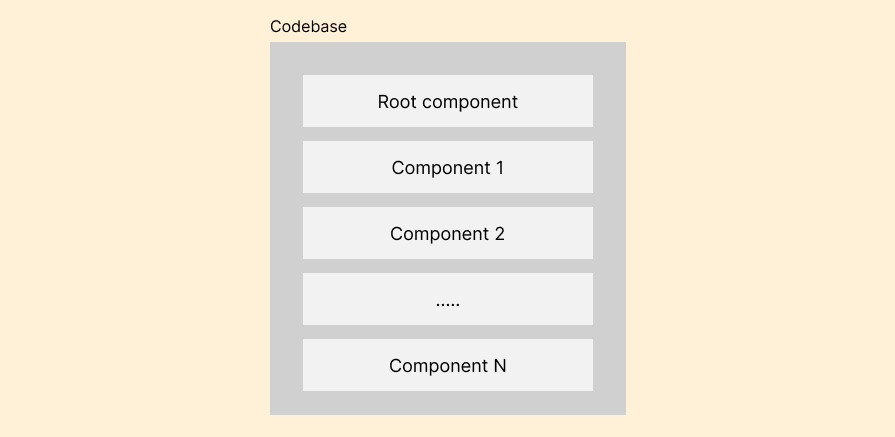
Task: Click gray gap below Component 2 box
Action: point(448,266)
